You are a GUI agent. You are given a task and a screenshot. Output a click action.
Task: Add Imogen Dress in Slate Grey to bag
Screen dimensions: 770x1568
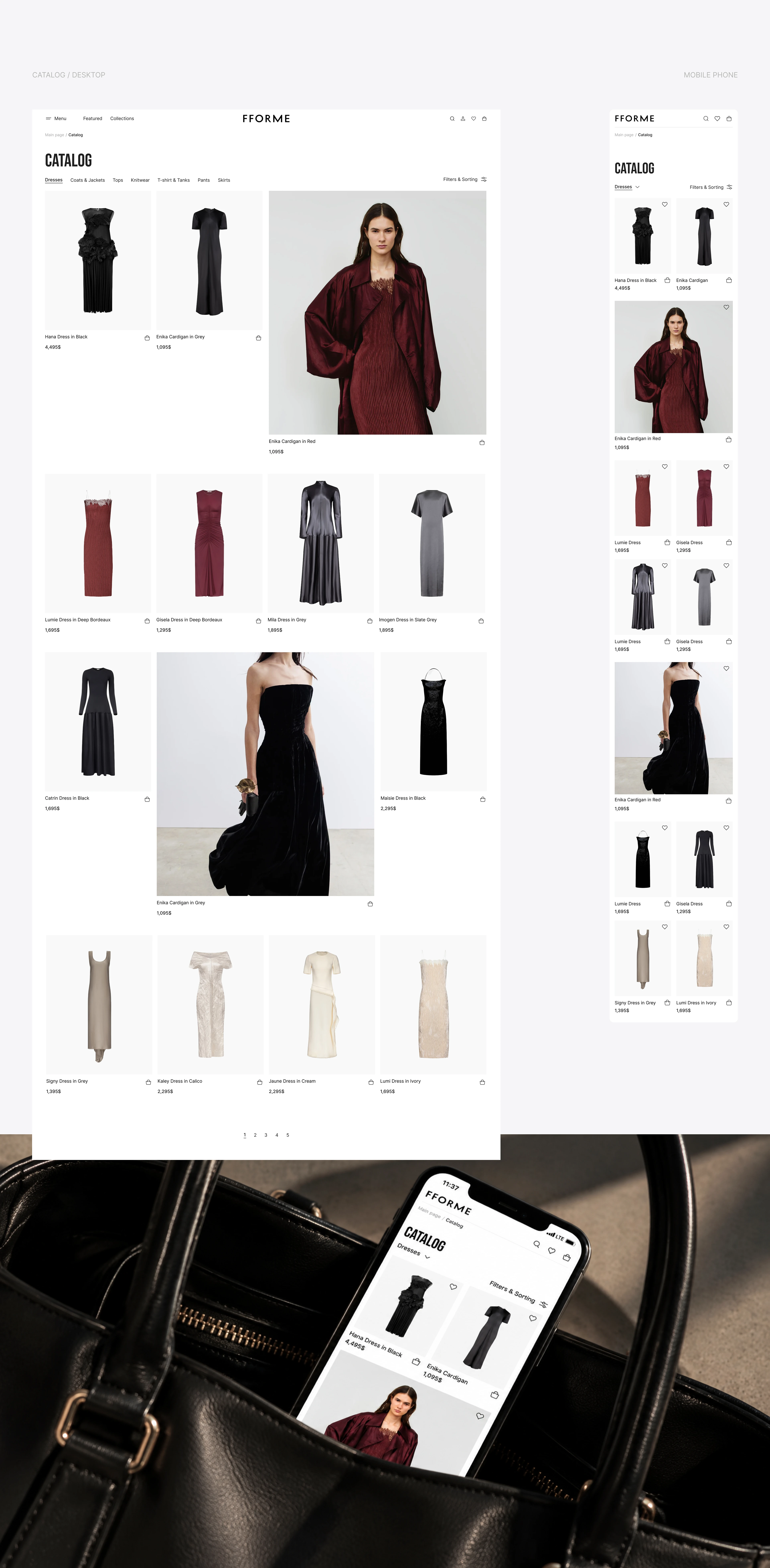pos(481,621)
